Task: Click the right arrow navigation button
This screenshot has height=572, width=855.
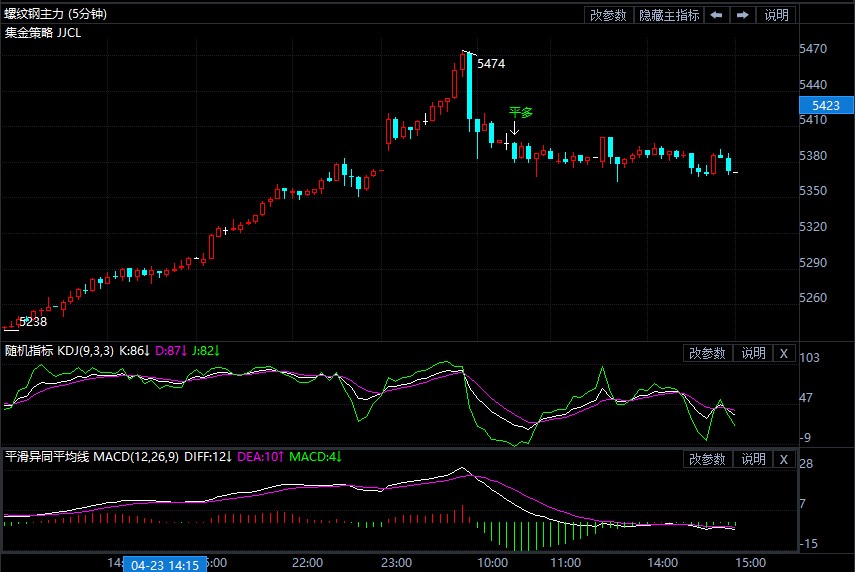Action: pyautogui.click(x=743, y=15)
